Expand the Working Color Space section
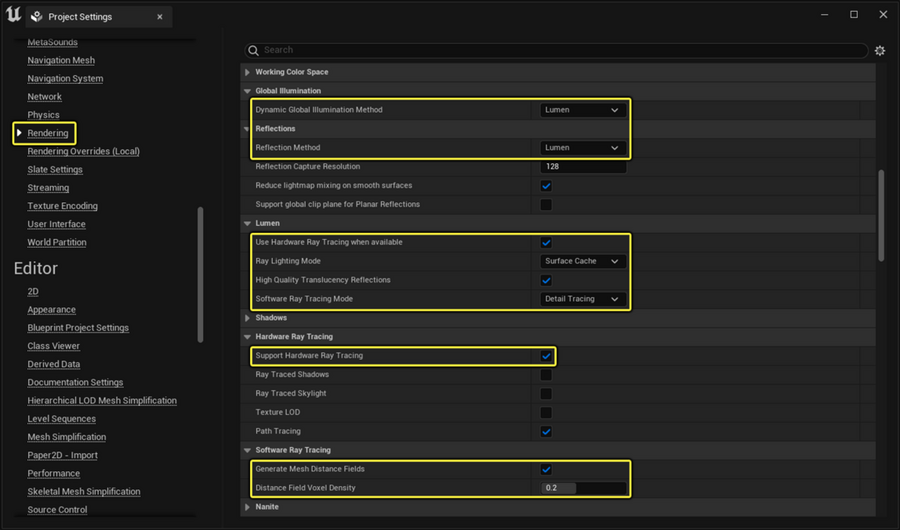 click(x=248, y=72)
